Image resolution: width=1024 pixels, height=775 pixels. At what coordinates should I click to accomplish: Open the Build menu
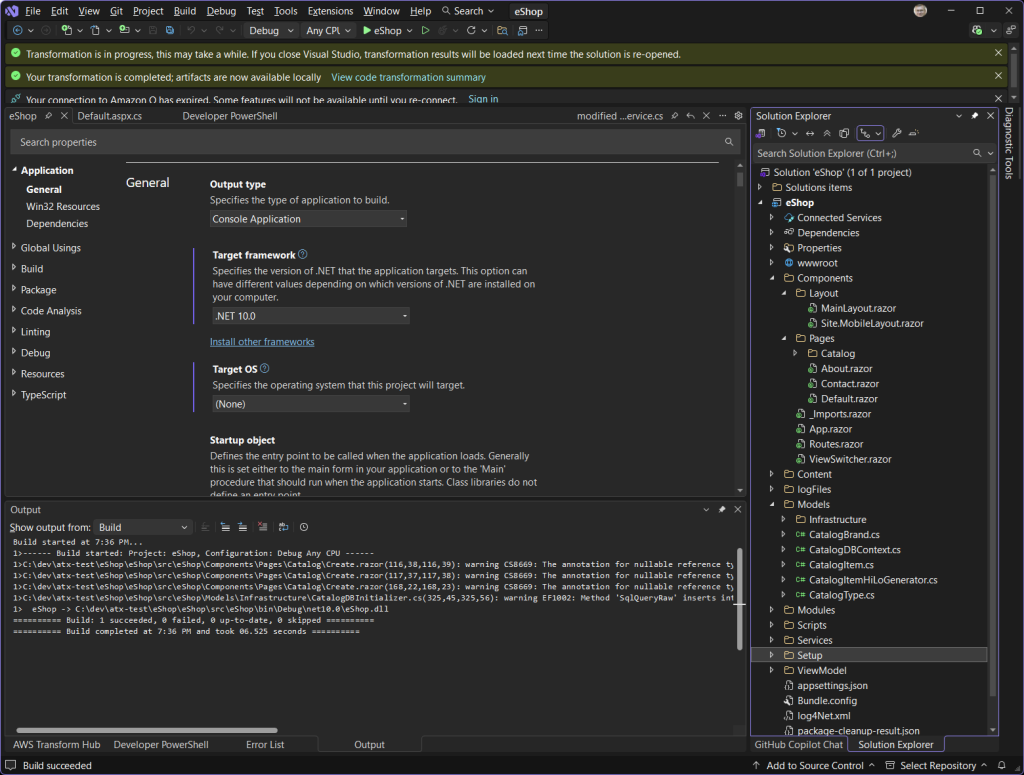pyautogui.click(x=183, y=11)
